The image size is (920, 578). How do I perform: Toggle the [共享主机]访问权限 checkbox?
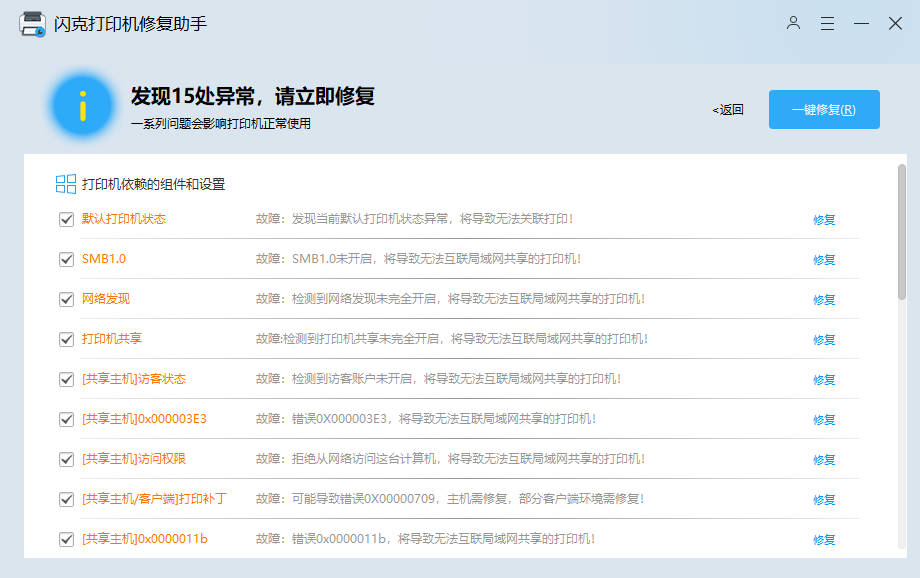click(x=67, y=459)
